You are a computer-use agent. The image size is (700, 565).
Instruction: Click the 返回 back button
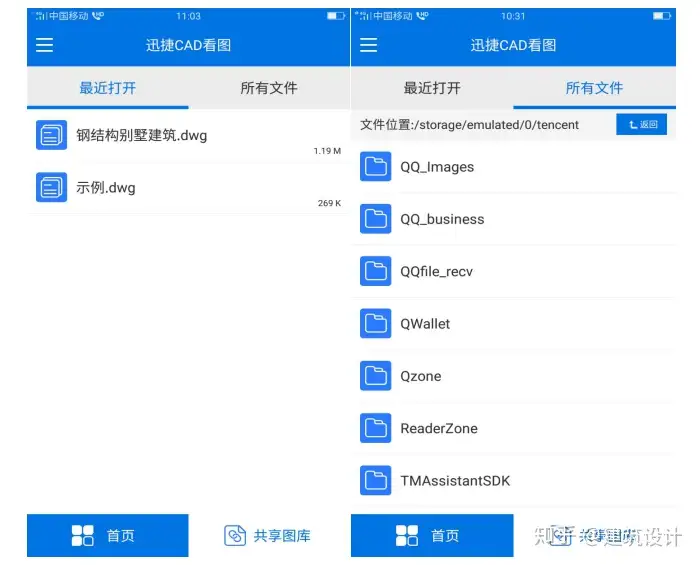click(x=642, y=124)
